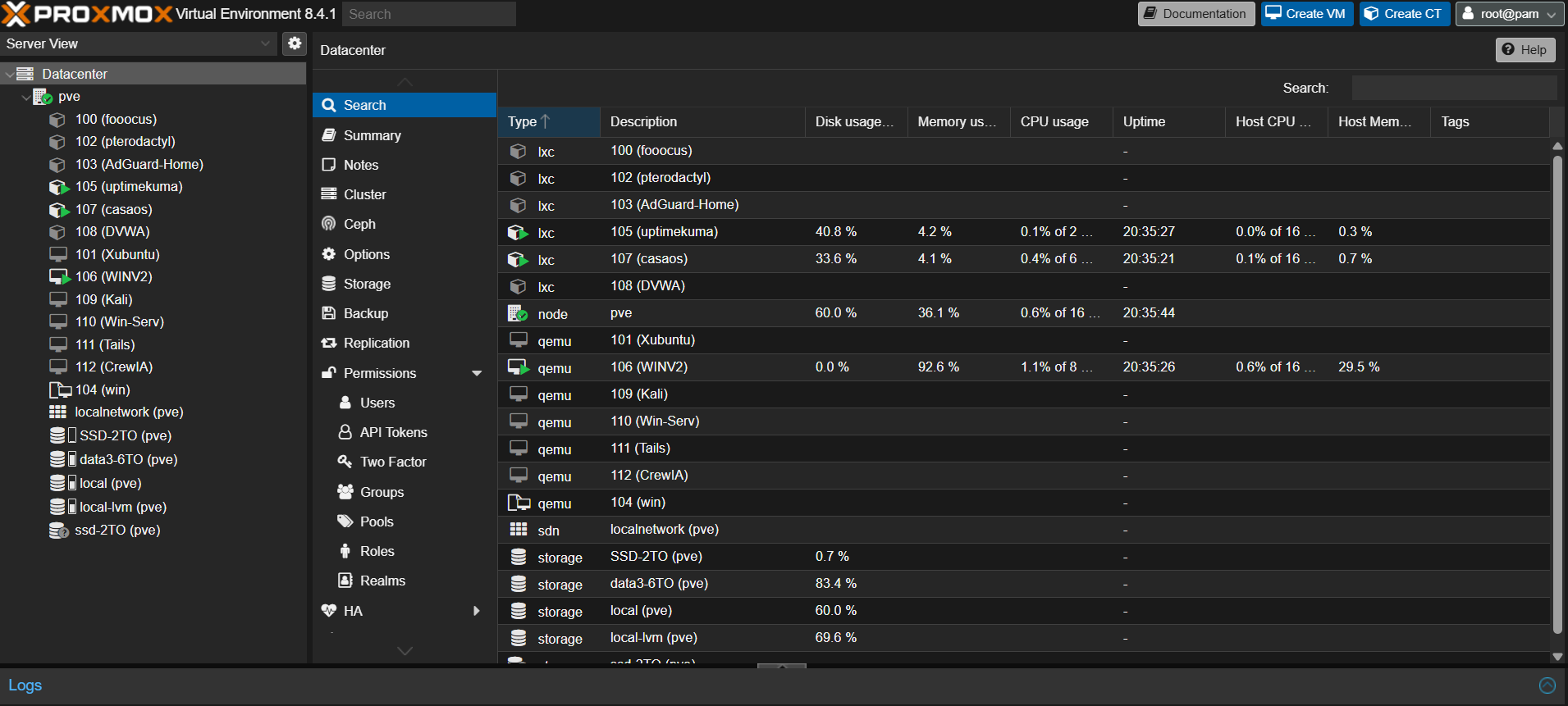The height and width of the screenshot is (706, 1568).
Task: Click the HA heartbeat icon
Action: coord(329,611)
